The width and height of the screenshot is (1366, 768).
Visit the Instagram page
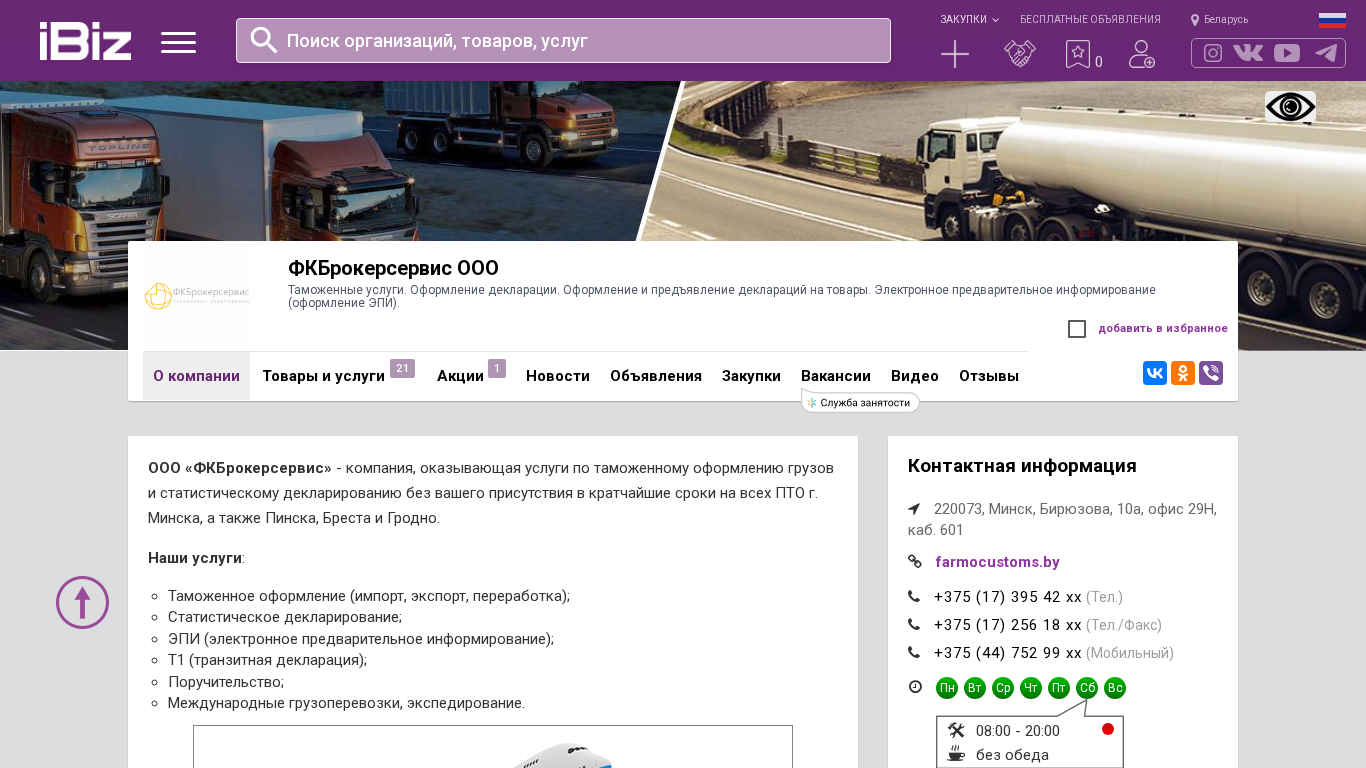1213,53
